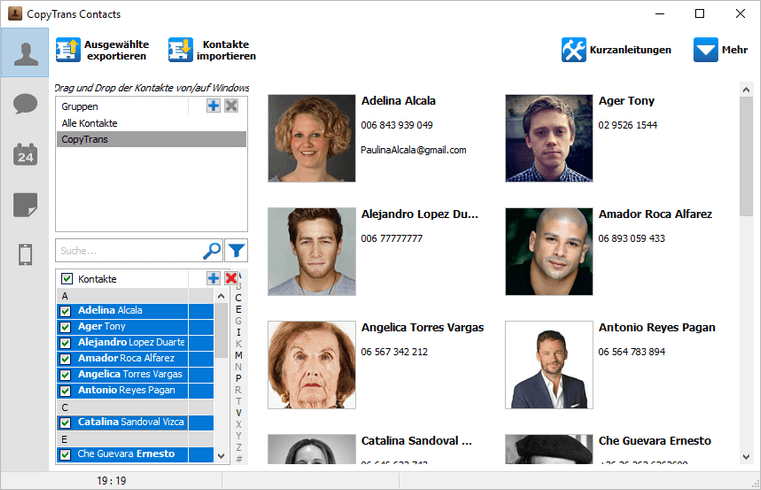Image resolution: width=761 pixels, height=490 pixels.
Task: Delete group with grey X icon
Action: pos(232,106)
